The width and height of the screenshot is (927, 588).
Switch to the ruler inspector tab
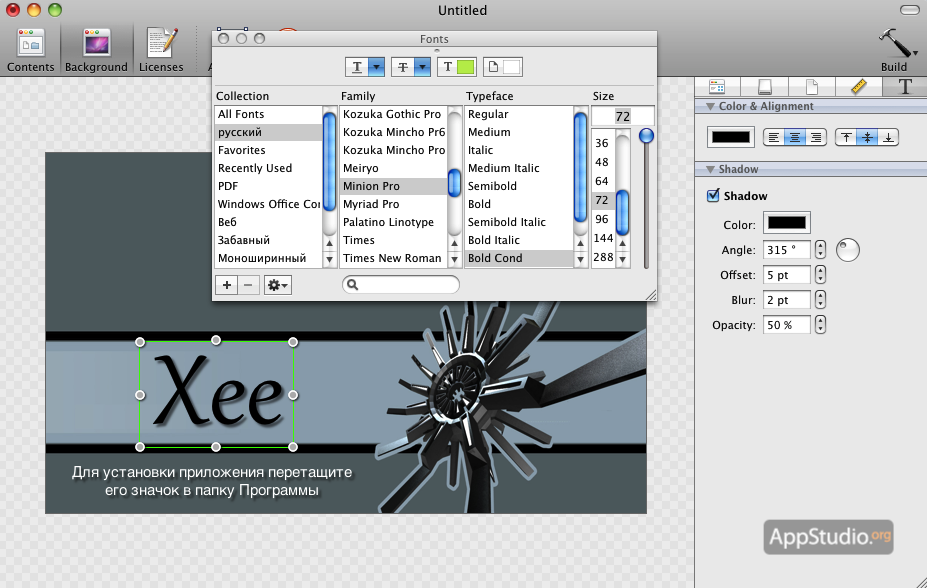(x=858, y=87)
